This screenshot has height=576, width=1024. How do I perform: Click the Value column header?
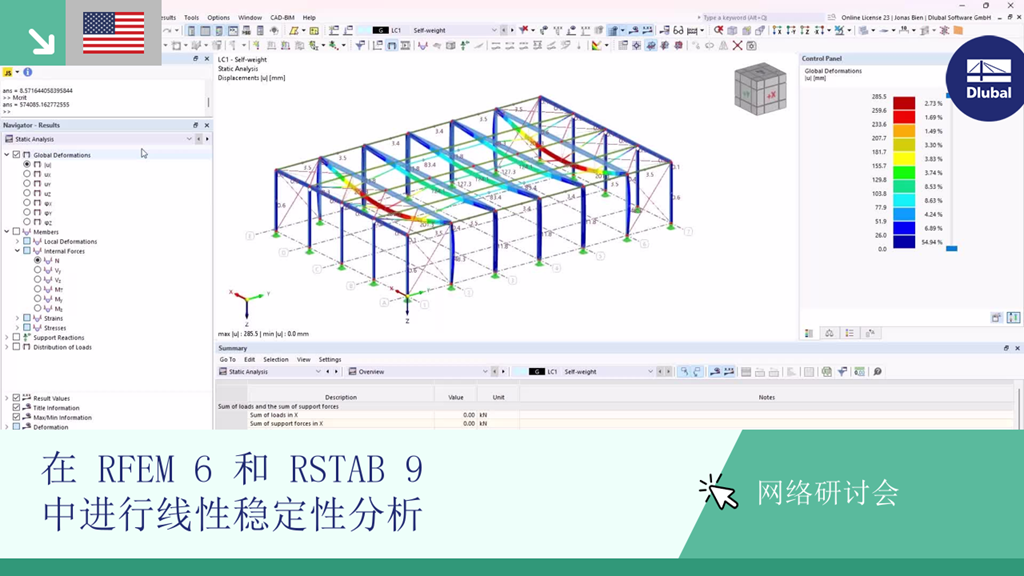[456, 397]
